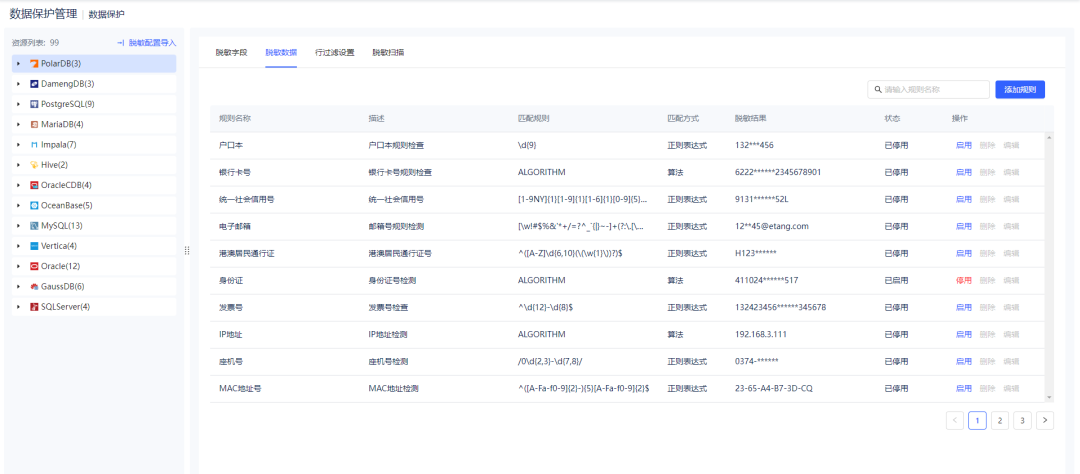Expand the MariaDB tree node arrow
Image resolution: width=1080 pixels, height=474 pixels.
18,124
